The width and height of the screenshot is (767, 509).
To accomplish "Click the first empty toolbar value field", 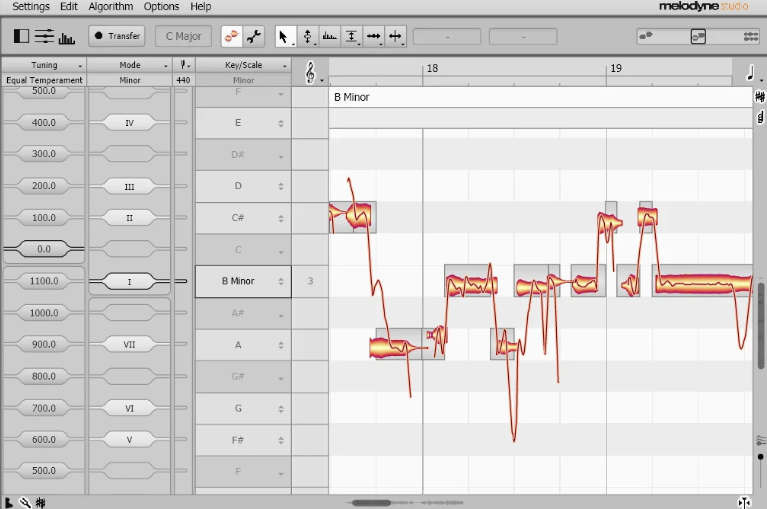I will coord(447,37).
